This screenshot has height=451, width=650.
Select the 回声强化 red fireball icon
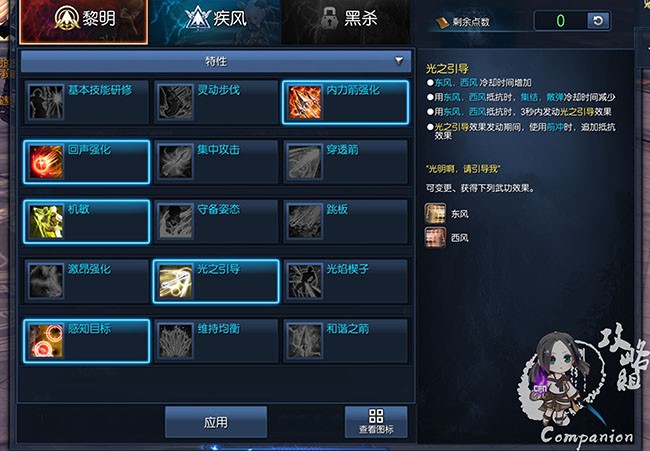46,162
